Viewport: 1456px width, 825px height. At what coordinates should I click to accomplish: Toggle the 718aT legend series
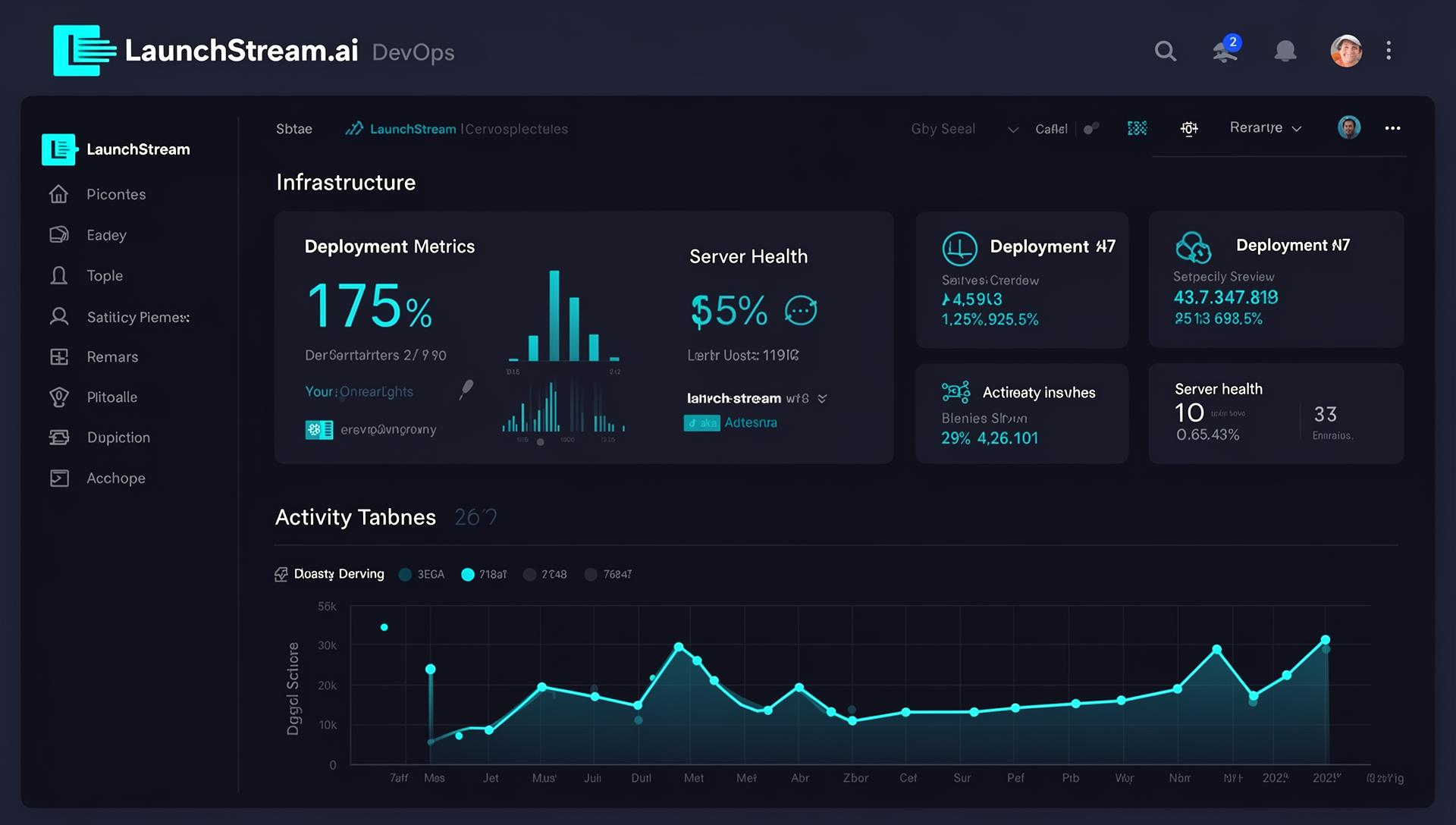click(483, 575)
